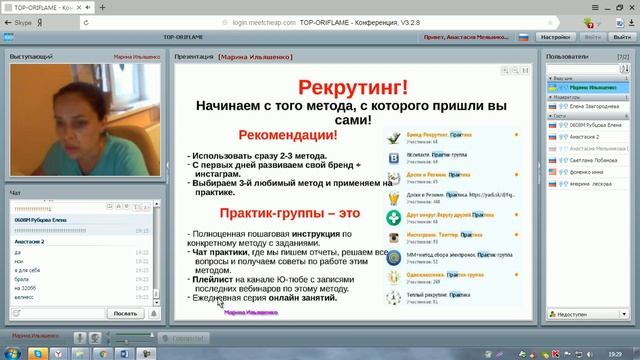The width and height of the screenshot is (640, 360).
Task: Toggle the microphone button in bottom bar
Action: coord(80,338)
